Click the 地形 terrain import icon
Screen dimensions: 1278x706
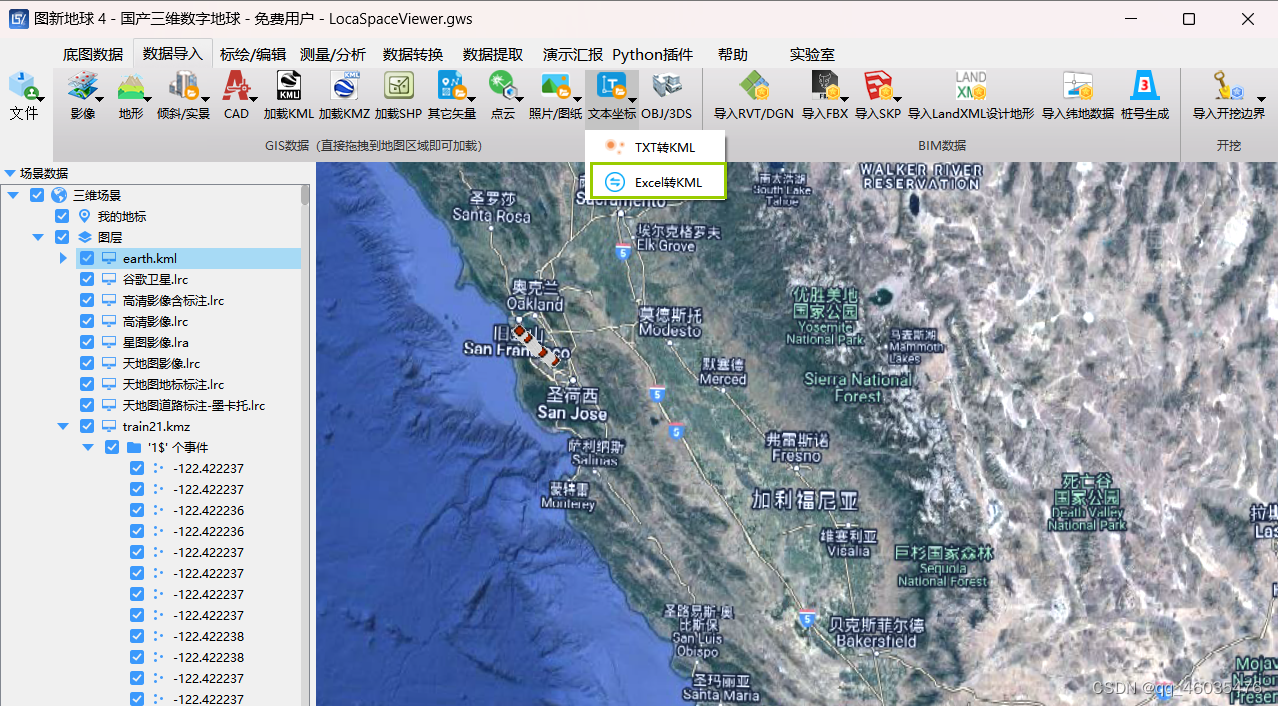131,87
